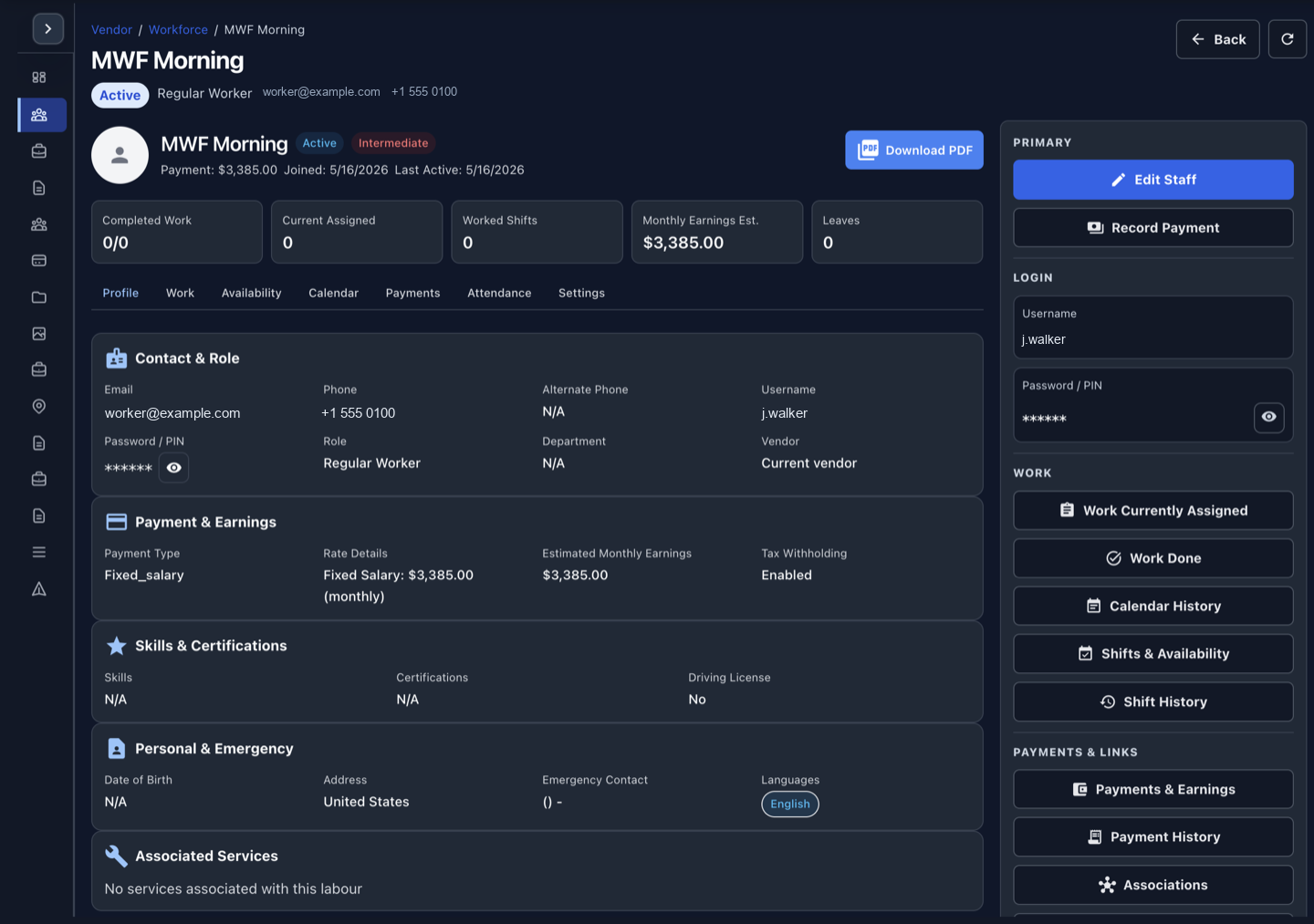Open the three-line list icon in sidebar
Image resolution: width=1314 pixels, height=924 pixels.
(39, 552)
